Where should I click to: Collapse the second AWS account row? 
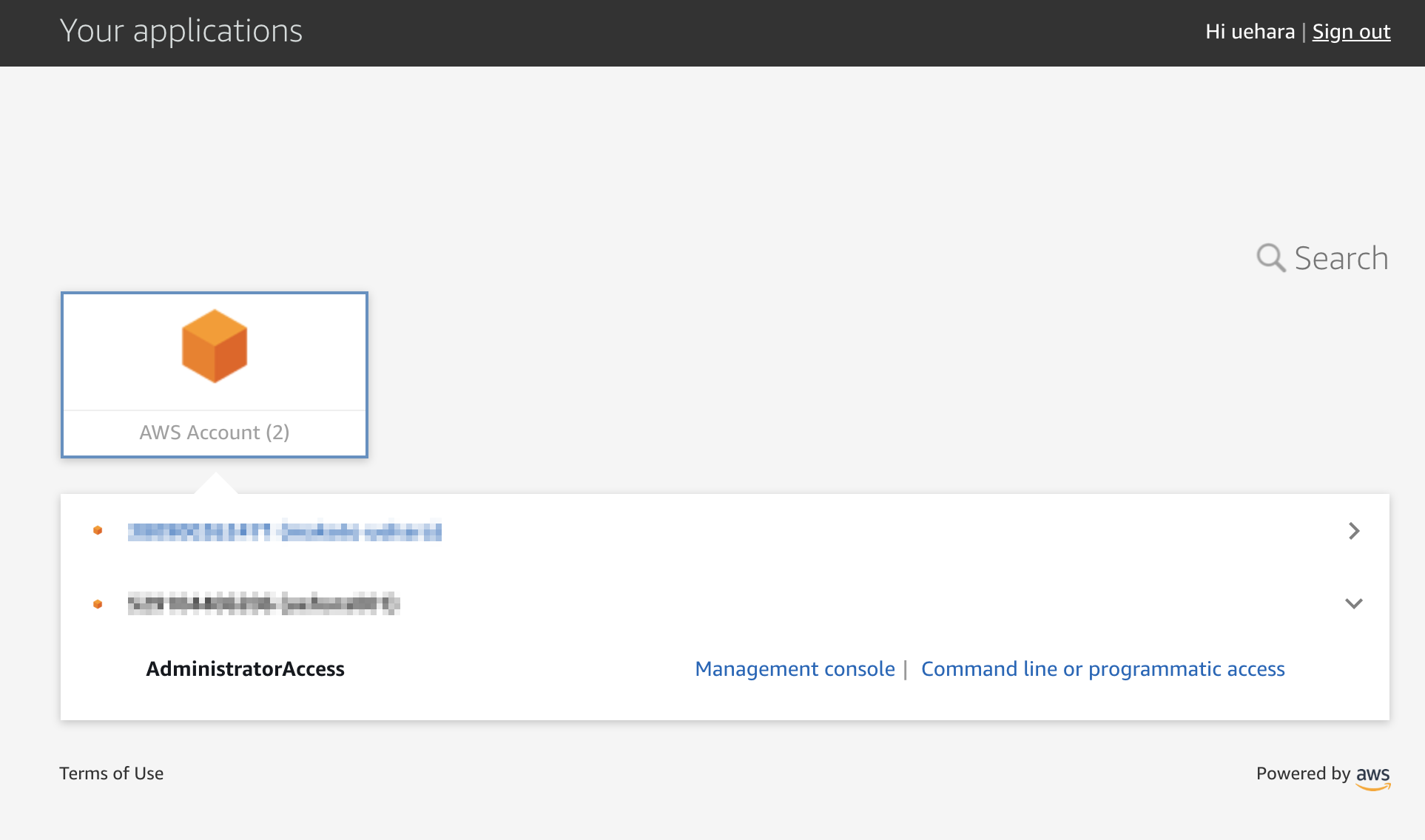tap(1355, 603)
